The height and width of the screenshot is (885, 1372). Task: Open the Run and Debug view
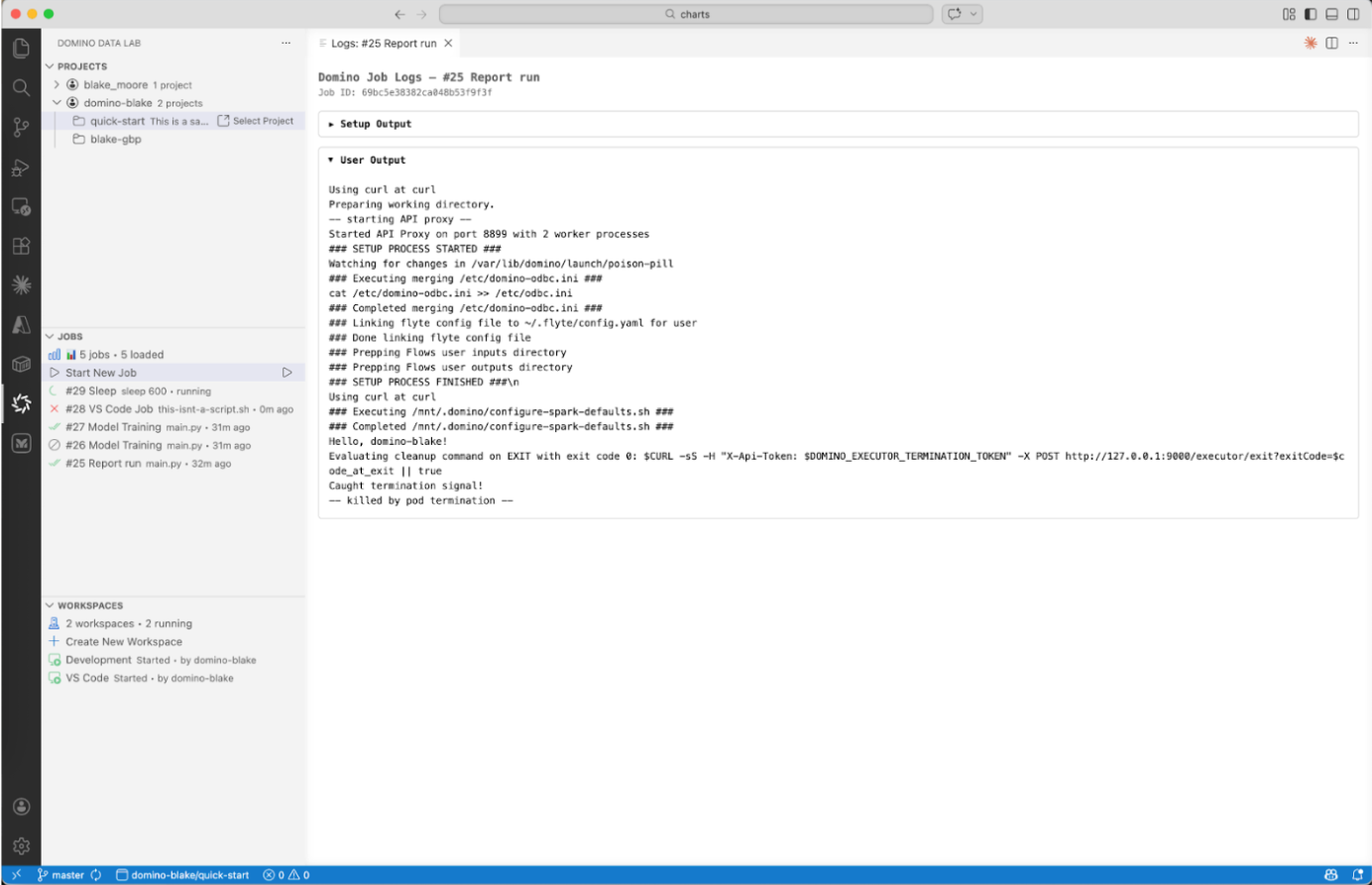[x=22, y=166]
